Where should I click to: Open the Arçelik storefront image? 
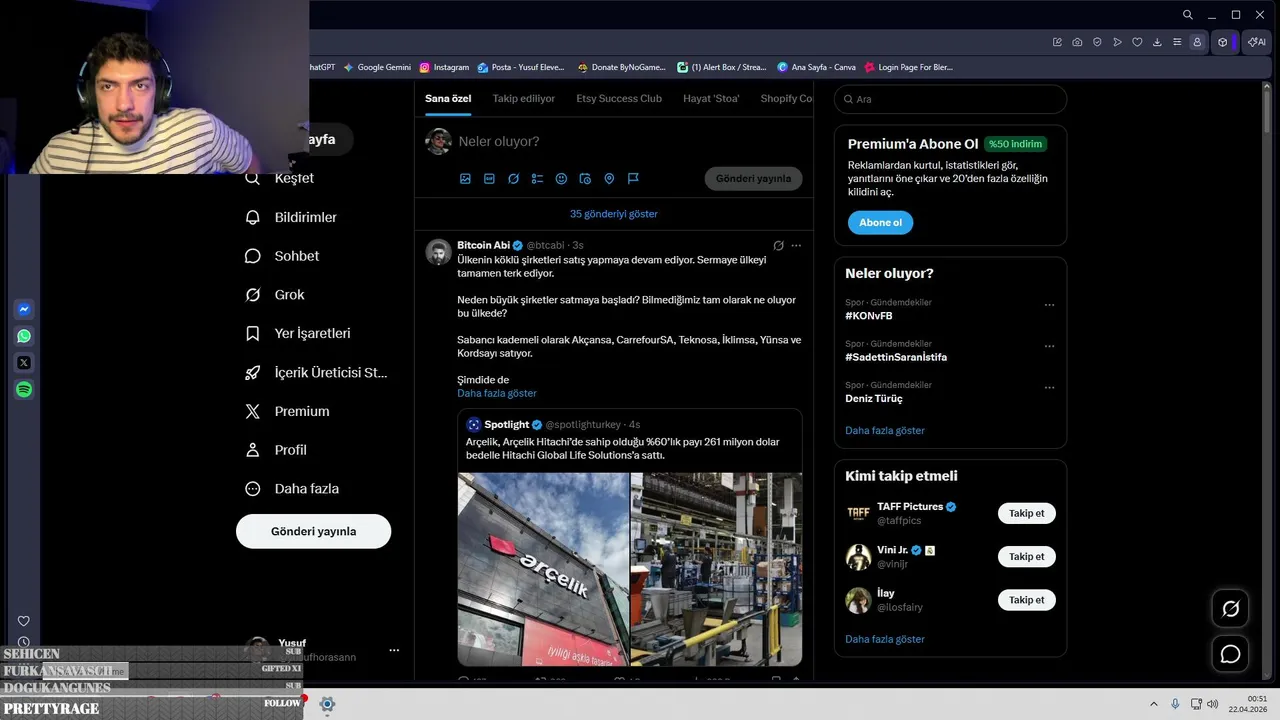[x=543, y=569]
